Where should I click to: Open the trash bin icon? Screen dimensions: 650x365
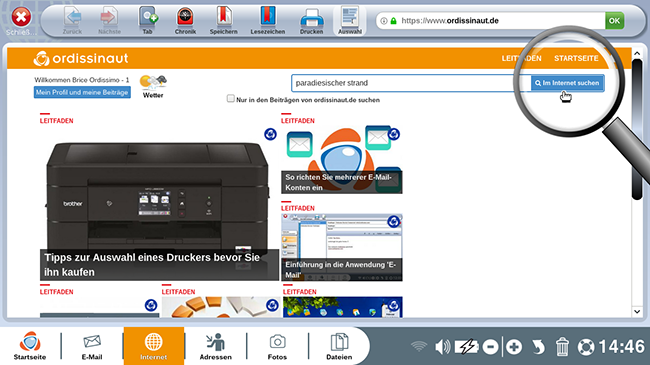[x=562, y=347]
